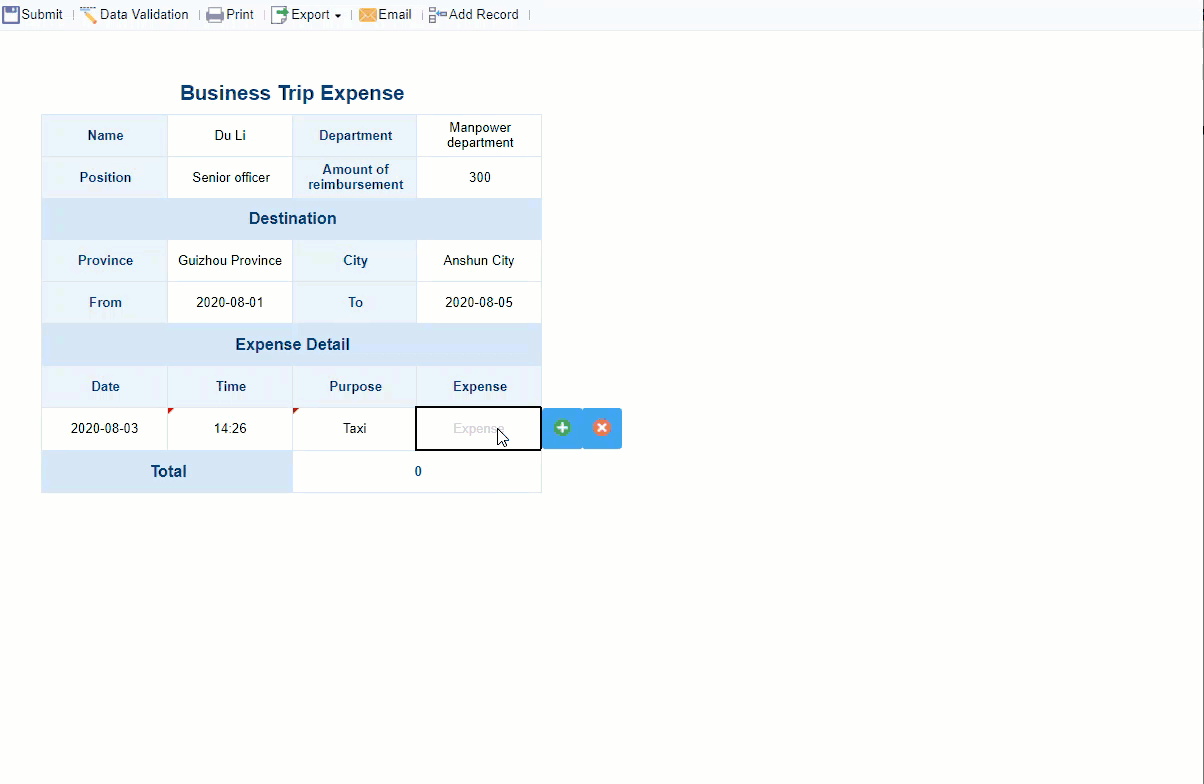Click the Submit save icon
This screenshot has height=784, width=1204.
pos(11,15)
